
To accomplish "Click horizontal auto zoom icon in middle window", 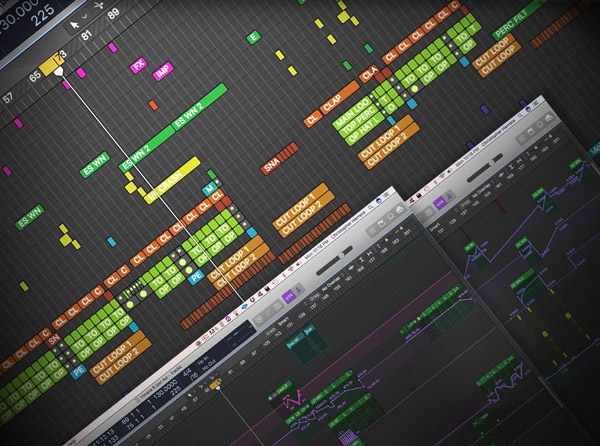I will (370, 253).
